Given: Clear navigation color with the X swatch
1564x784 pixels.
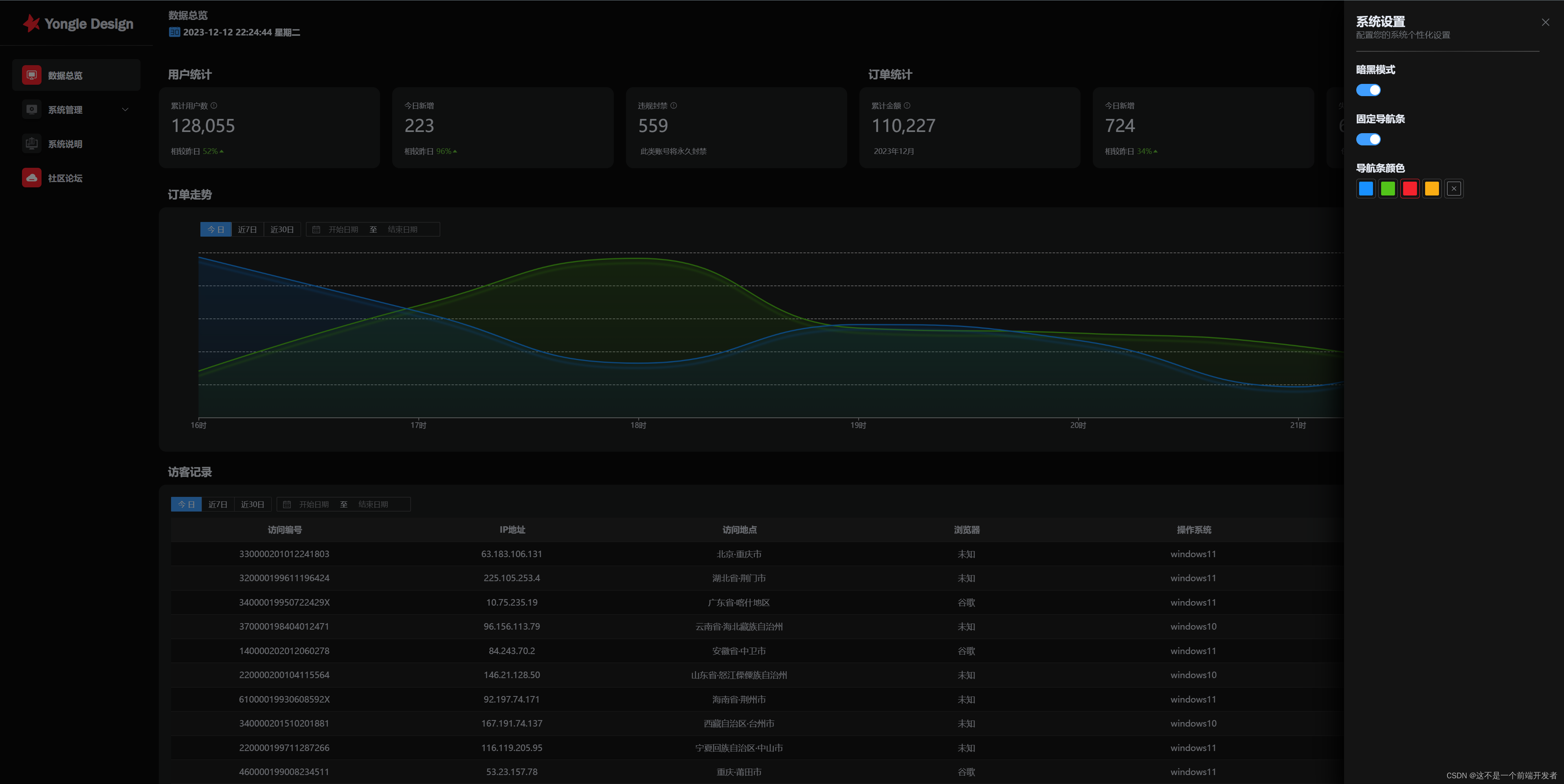Looking at the screenshot, I should [1454, 189].
